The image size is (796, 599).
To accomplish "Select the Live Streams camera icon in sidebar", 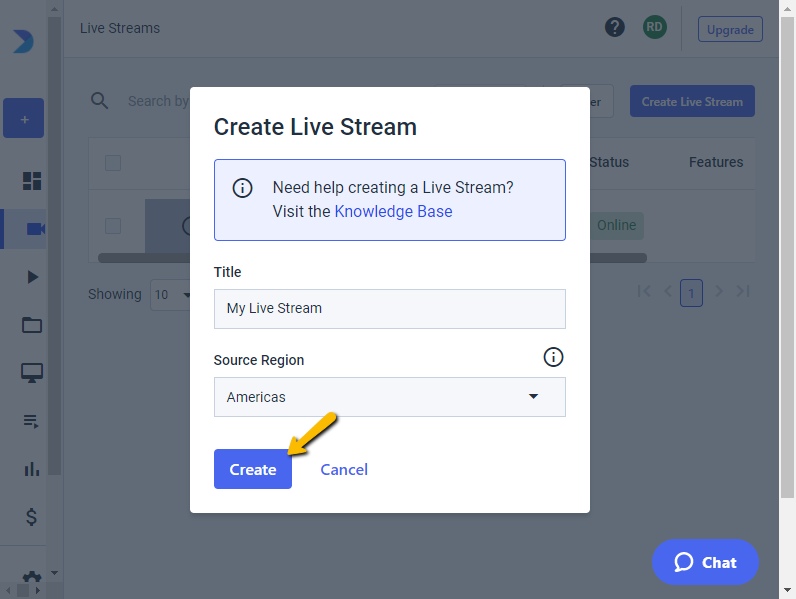I will tap(35, 229).
